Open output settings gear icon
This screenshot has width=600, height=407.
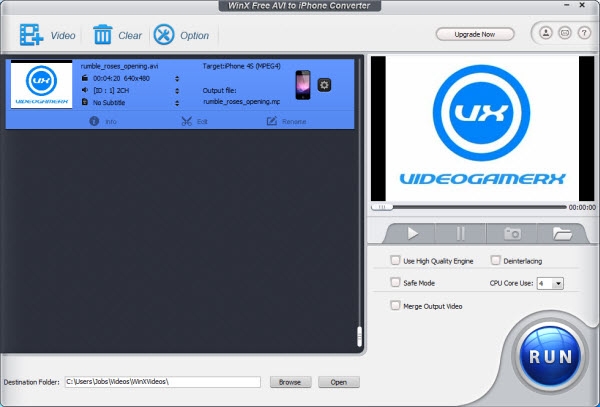point(324,84)
